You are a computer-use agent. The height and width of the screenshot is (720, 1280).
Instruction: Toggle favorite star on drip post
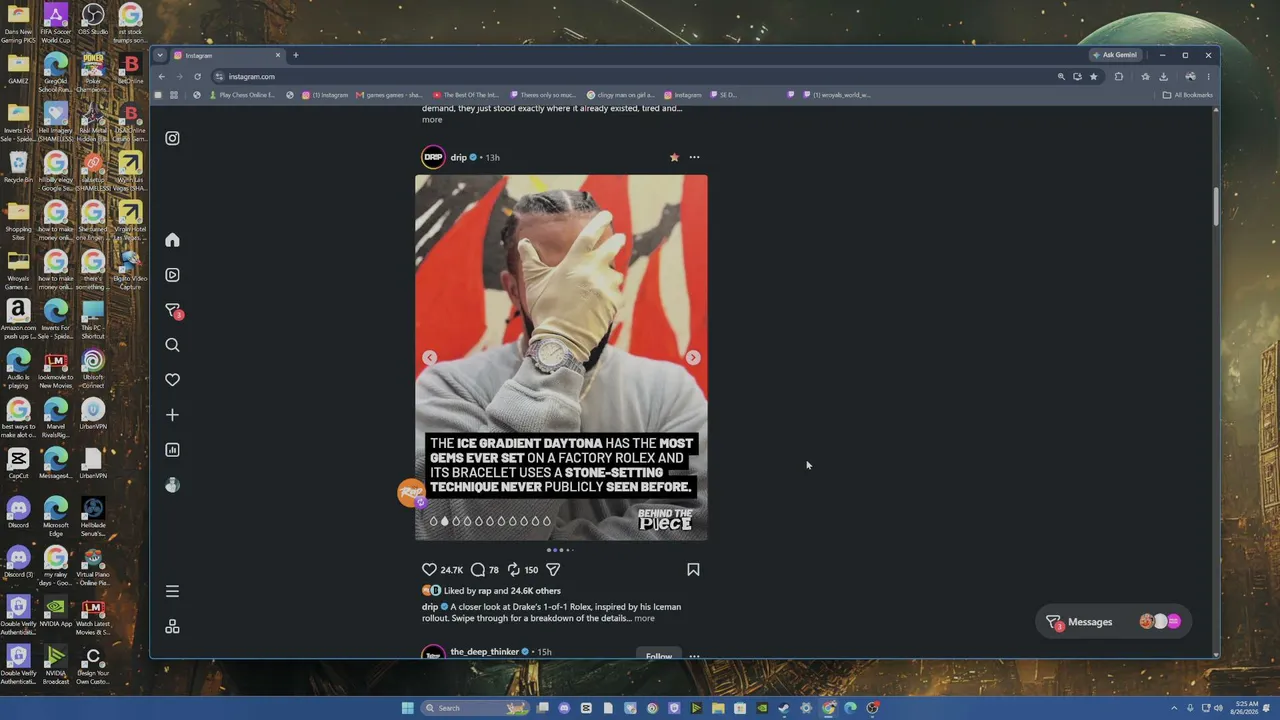(674, 157)
